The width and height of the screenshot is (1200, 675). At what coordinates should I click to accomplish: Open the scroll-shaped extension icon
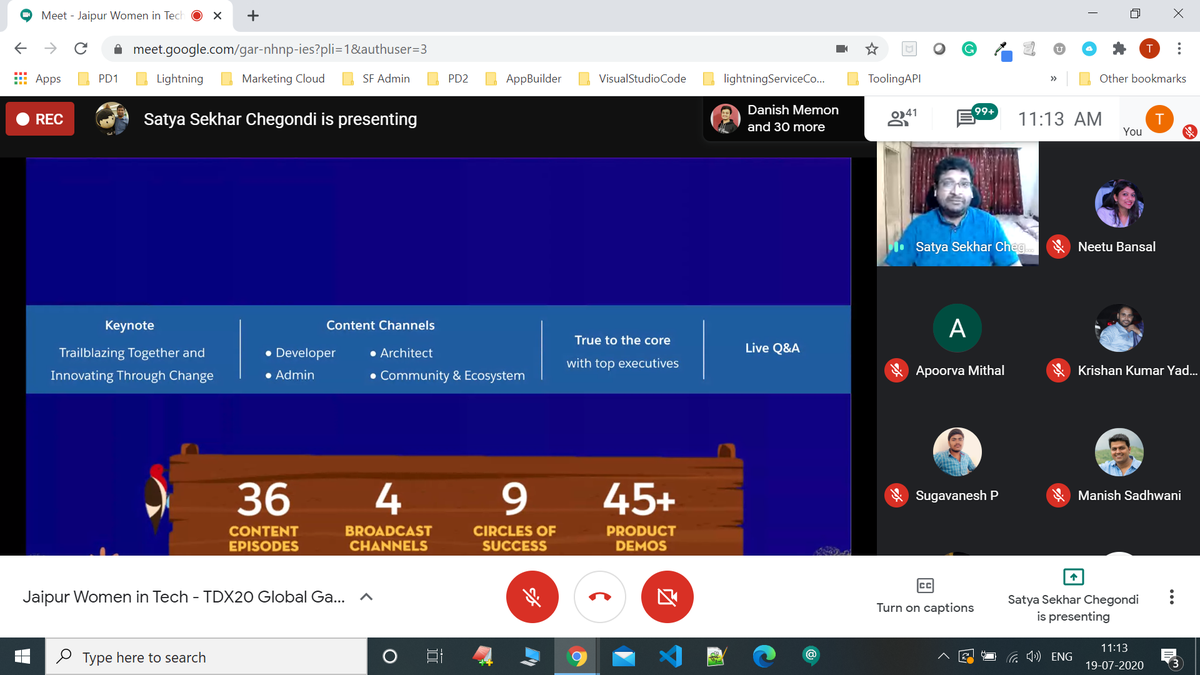1029,48
